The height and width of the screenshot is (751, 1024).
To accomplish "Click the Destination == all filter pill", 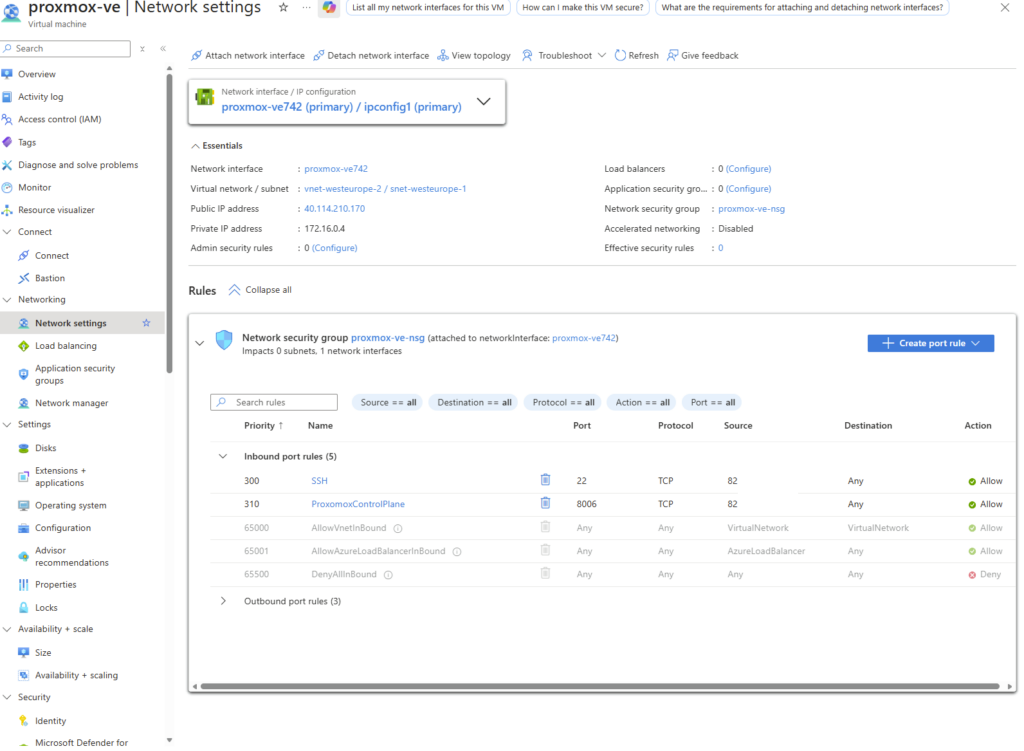I will coord(474,402).
